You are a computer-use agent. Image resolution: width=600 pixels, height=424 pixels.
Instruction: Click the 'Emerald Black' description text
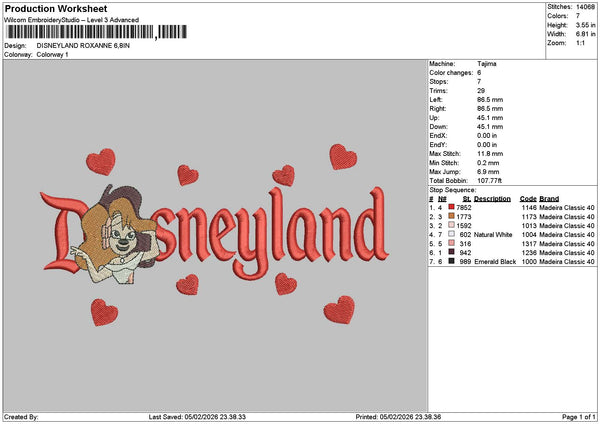pyautogui.click(x=495, y=261)
